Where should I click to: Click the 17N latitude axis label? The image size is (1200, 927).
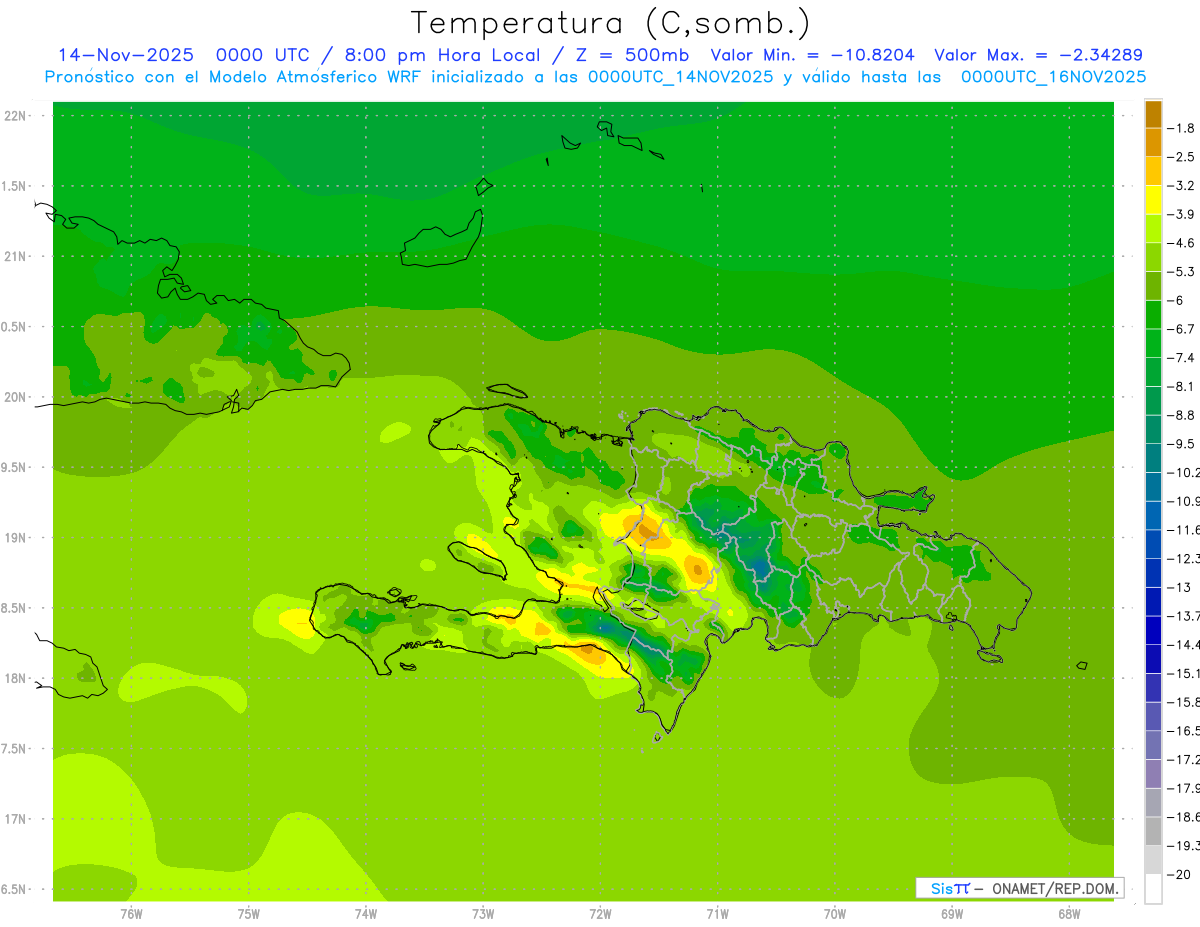point(15,819)
